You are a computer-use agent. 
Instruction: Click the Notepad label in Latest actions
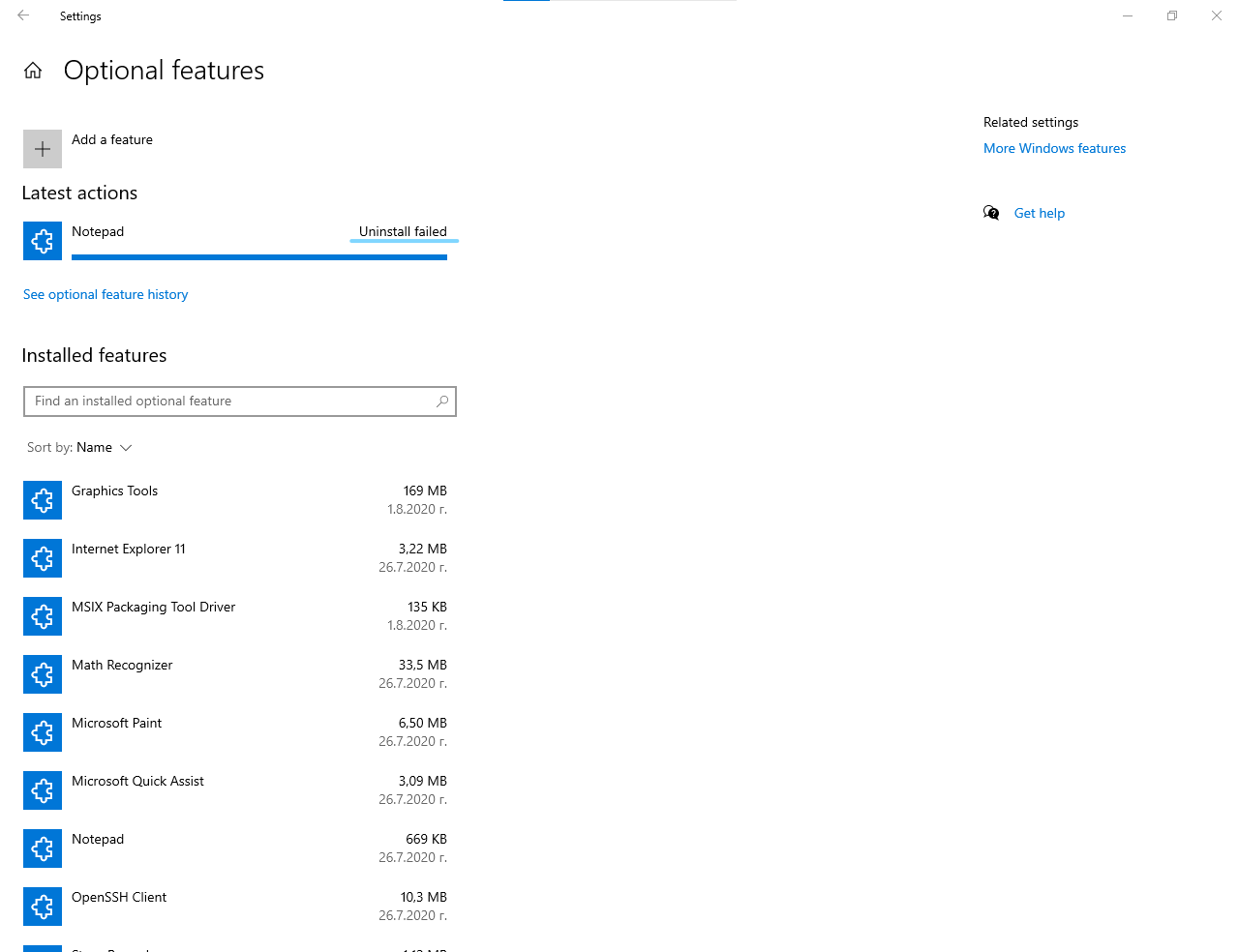pos(98,231)
